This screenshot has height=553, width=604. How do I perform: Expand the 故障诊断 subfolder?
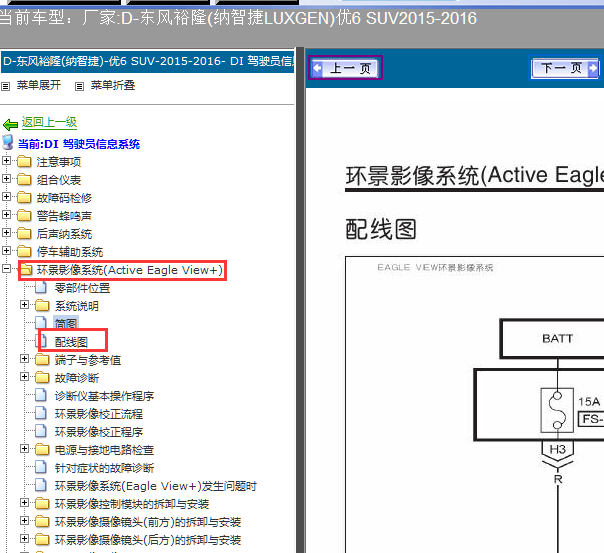pyautogui.click(x=24, y=376)
